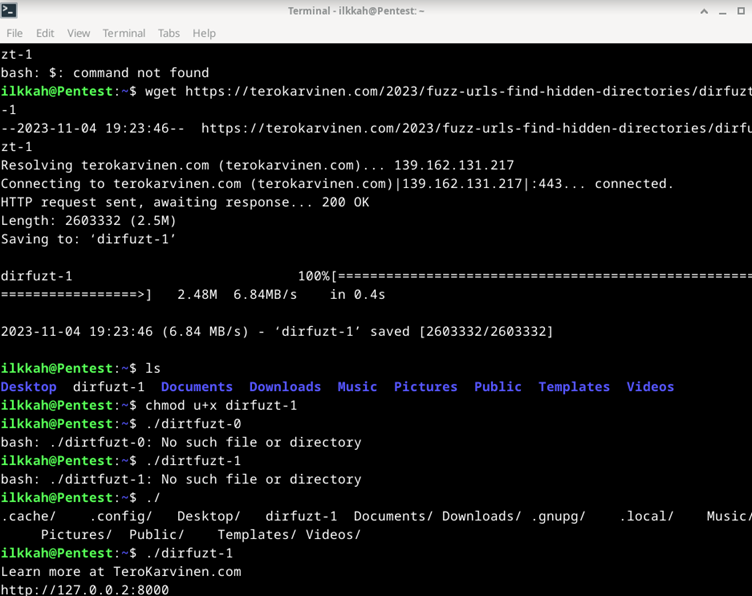
Task: Open the Help menu
Action: pyautogui.click(x=204, y=33)
